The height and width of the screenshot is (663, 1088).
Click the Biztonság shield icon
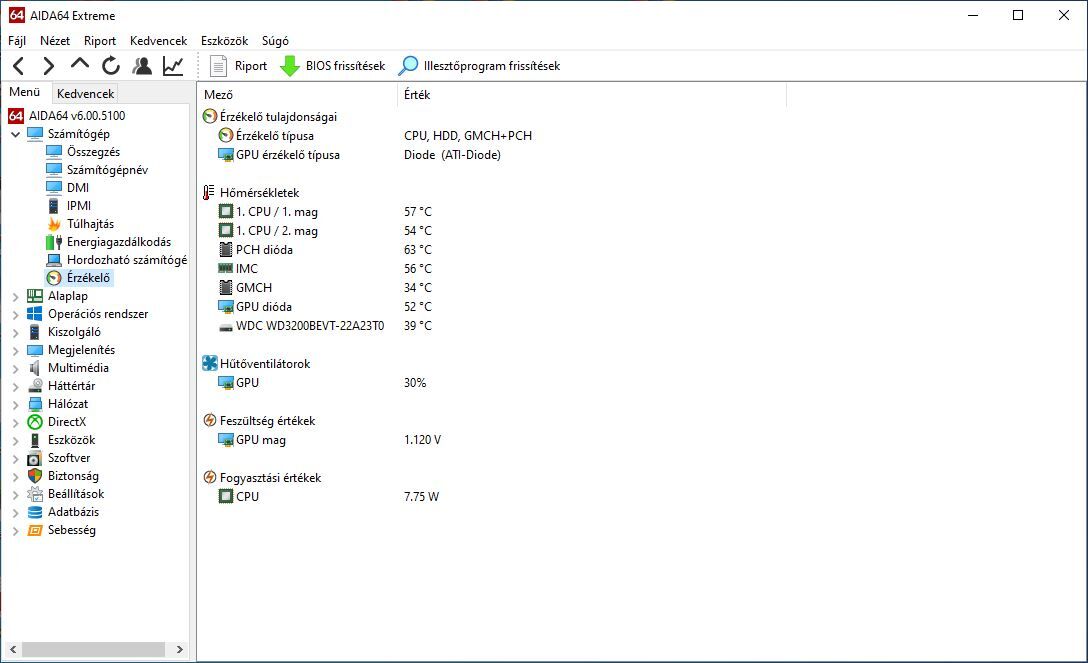[35, 476]
